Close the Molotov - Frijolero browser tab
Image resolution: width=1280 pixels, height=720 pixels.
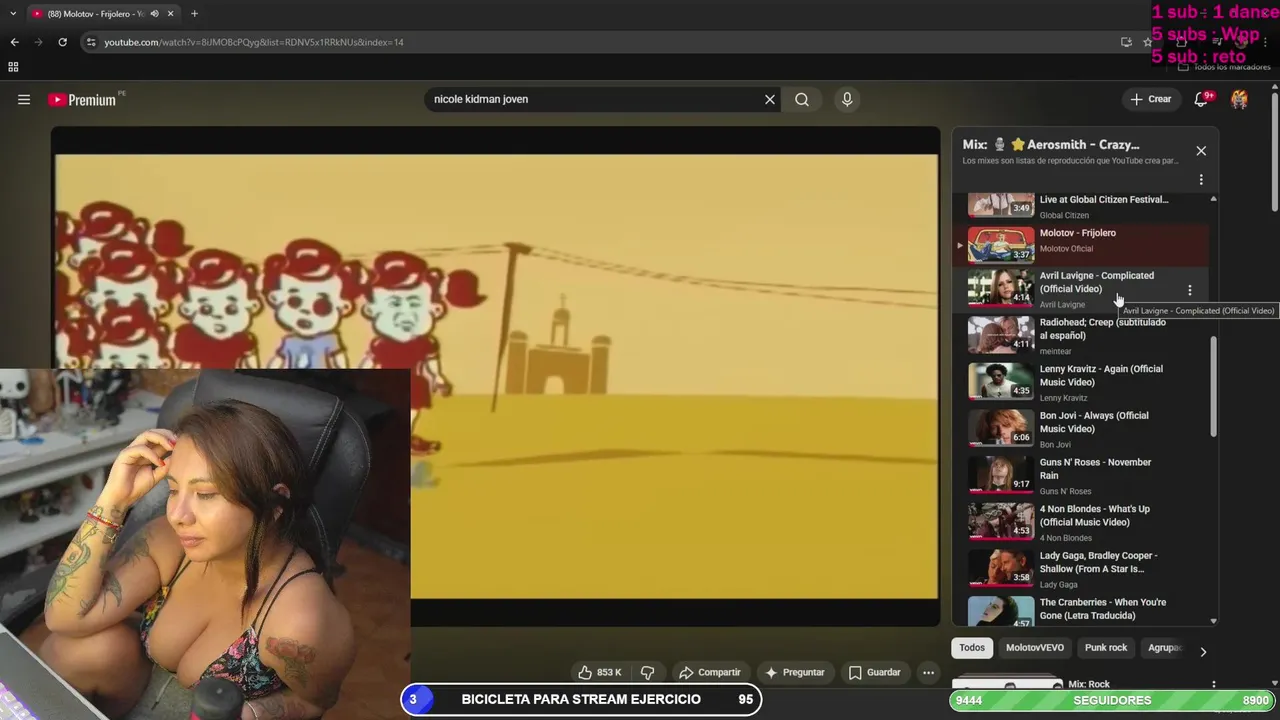(x=171, y=14)
